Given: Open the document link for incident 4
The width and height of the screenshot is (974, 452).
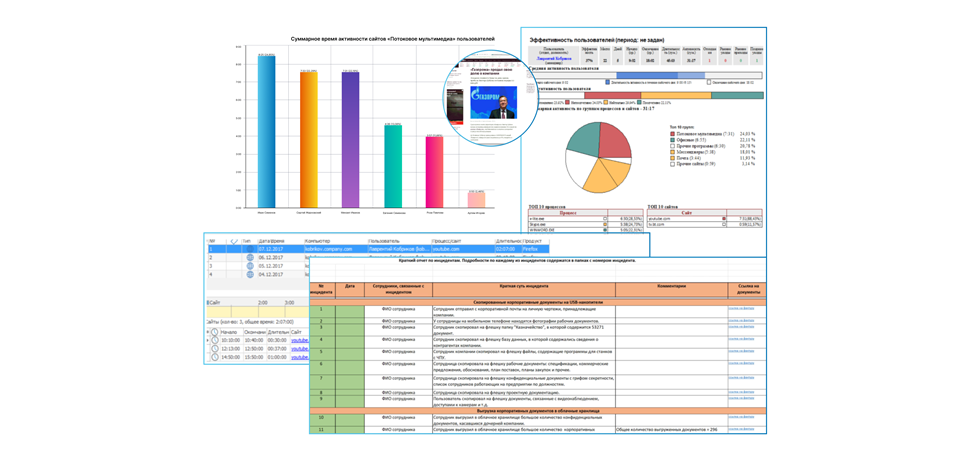Looking at the screenshot, I should point(741,339).
